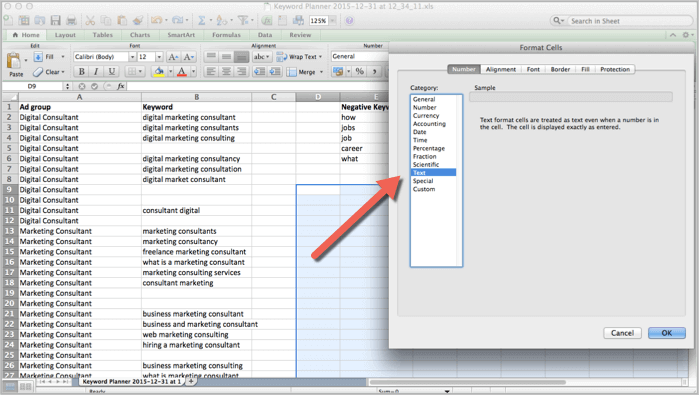Click the Filter funnel icon
Viewport: 699px width, 395px height.
tap(243, 20)
